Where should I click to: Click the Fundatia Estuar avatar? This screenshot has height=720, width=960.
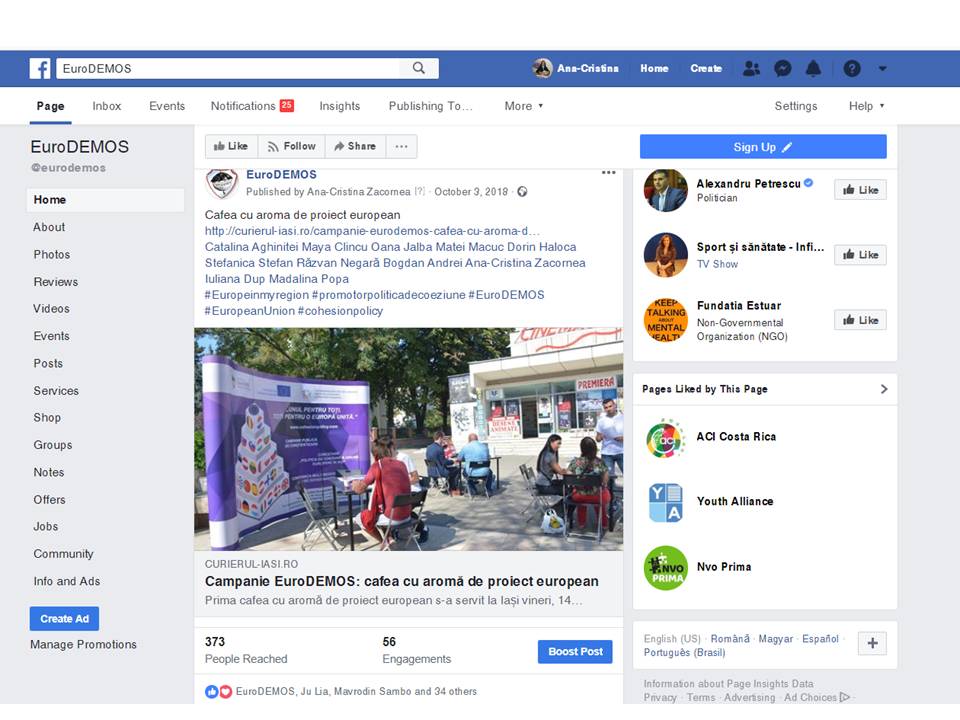point(666,320)
